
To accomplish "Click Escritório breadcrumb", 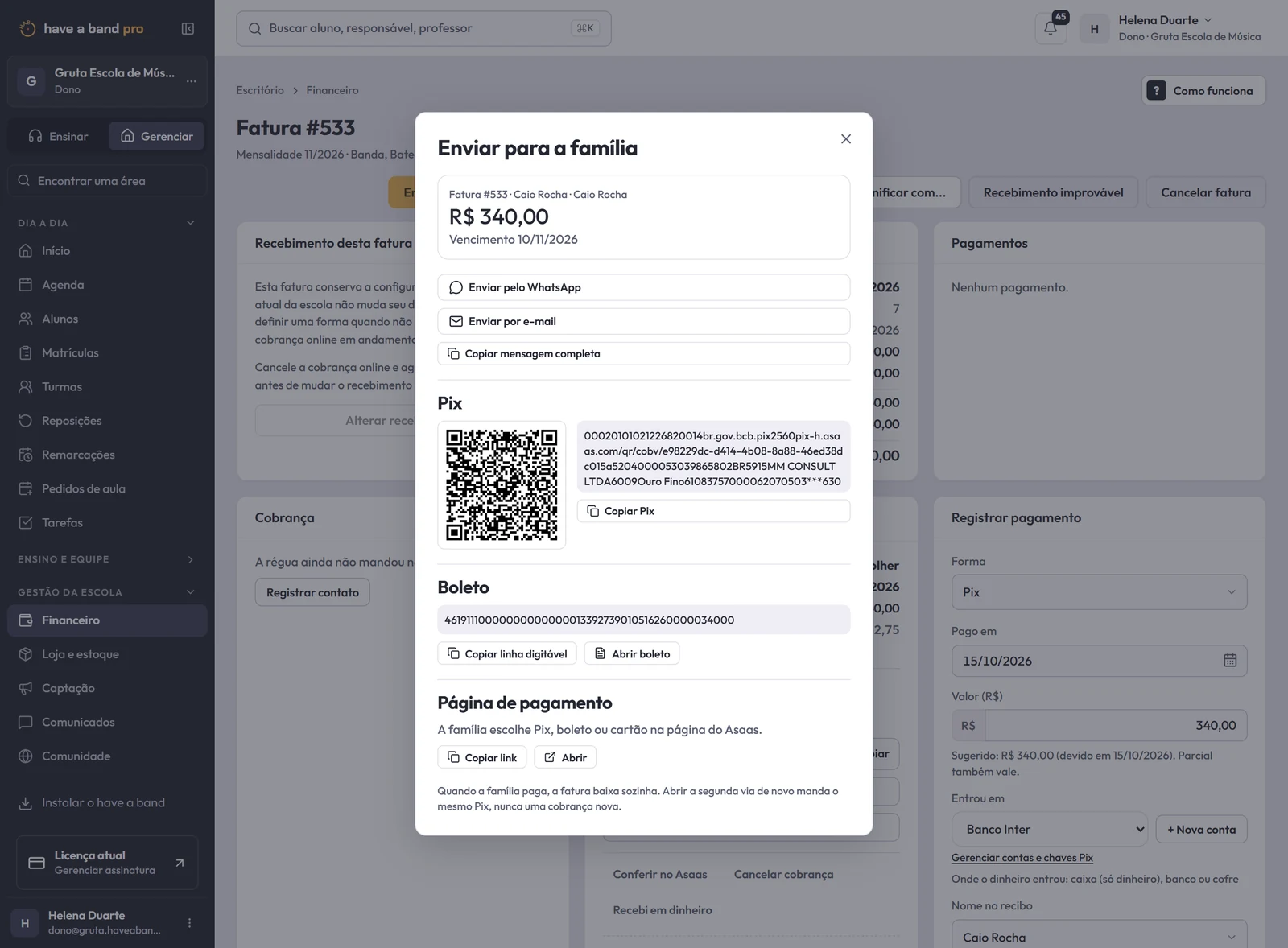I will point(260,90).
